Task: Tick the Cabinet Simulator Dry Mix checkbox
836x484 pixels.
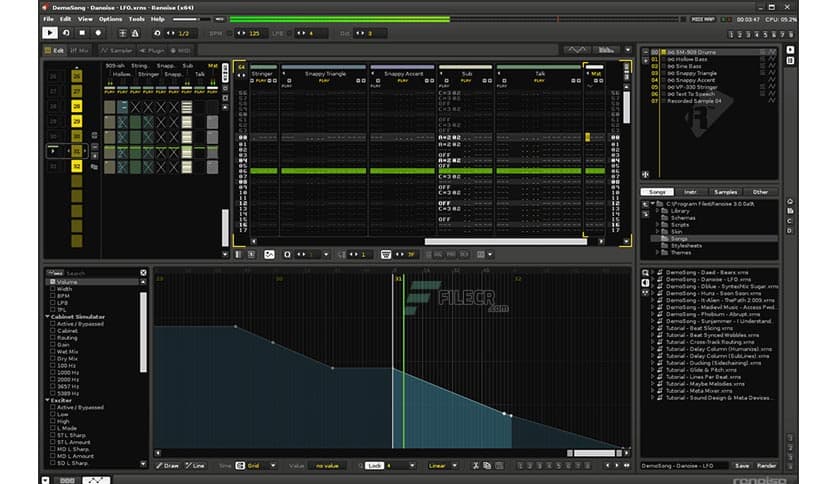Action: (52, 359)
